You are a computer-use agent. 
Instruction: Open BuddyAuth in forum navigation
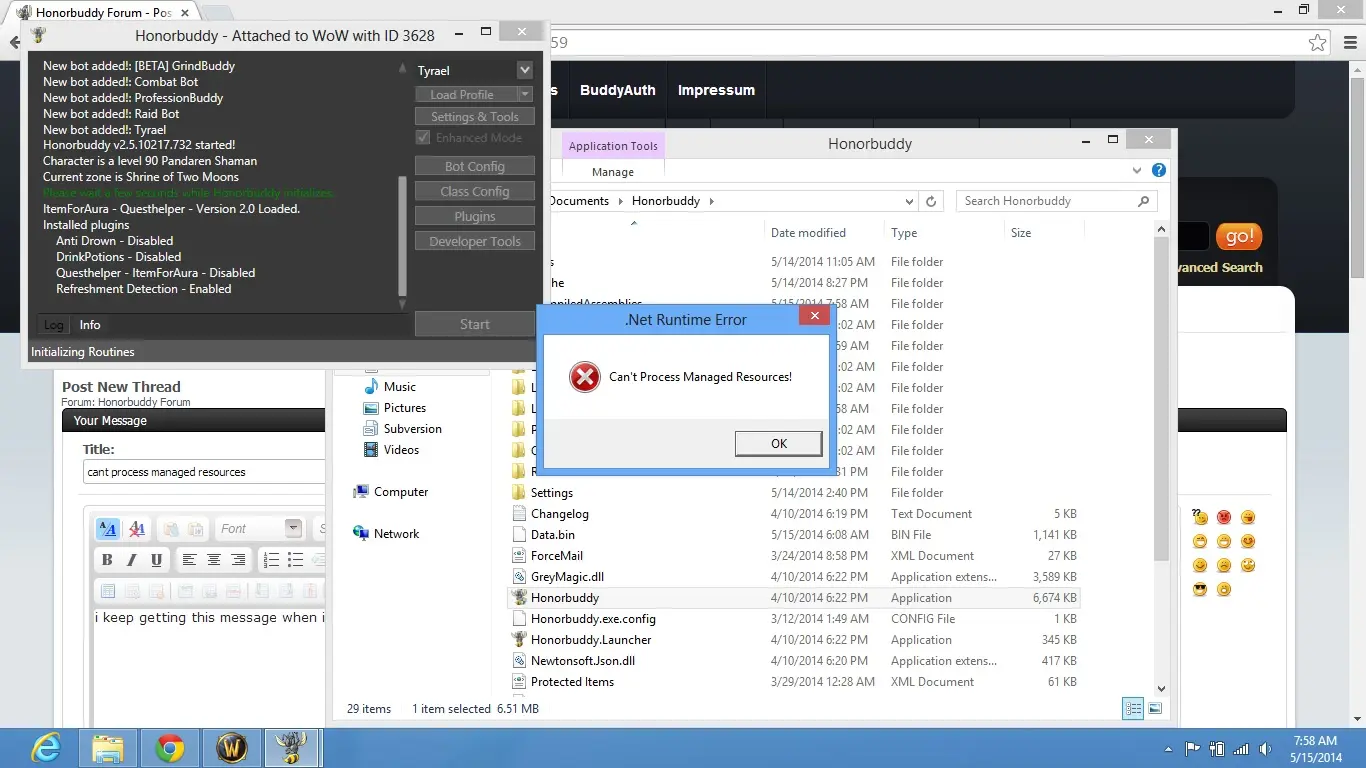618,90
